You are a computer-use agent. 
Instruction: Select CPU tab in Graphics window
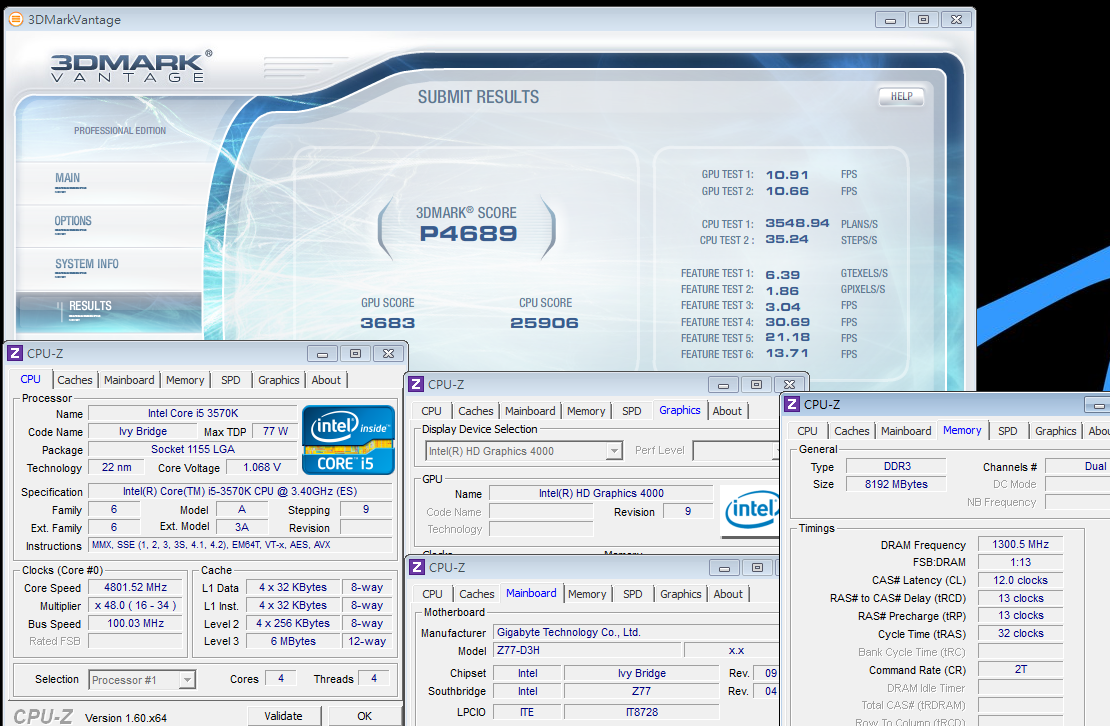point(431,411)
